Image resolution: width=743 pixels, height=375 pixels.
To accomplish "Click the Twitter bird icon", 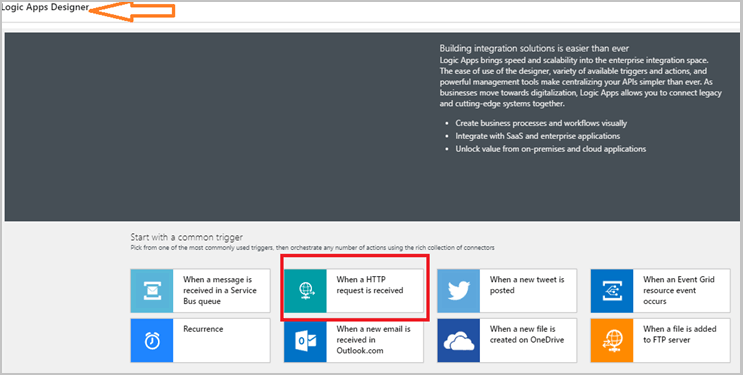I will pos(459,291).
